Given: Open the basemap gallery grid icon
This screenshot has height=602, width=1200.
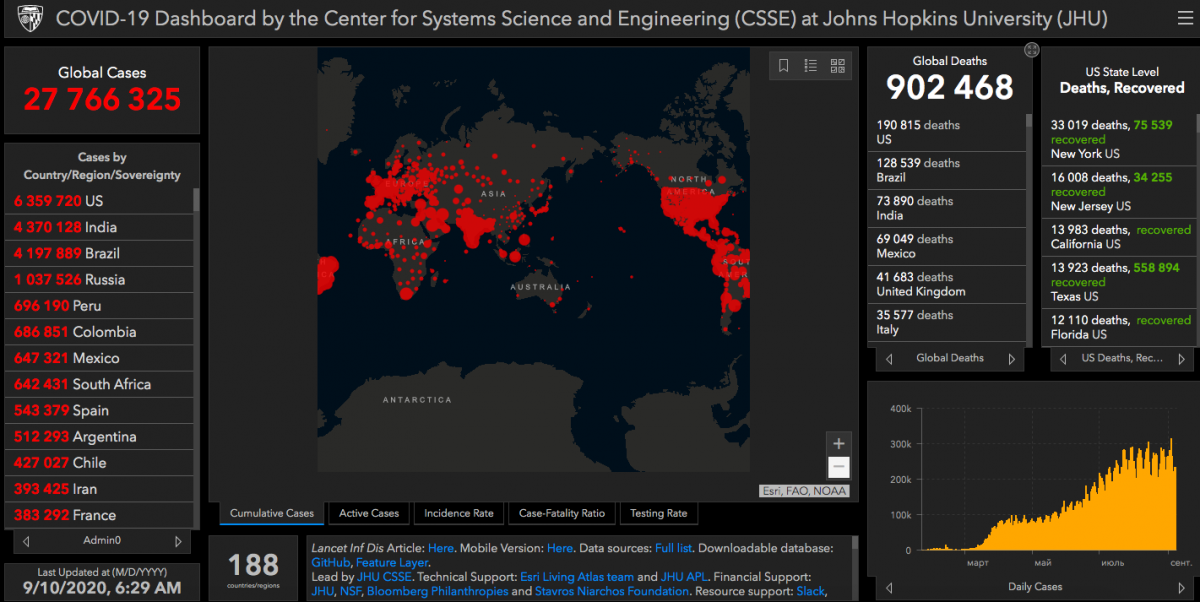Looking at the screenshot, I should point(837,66).
